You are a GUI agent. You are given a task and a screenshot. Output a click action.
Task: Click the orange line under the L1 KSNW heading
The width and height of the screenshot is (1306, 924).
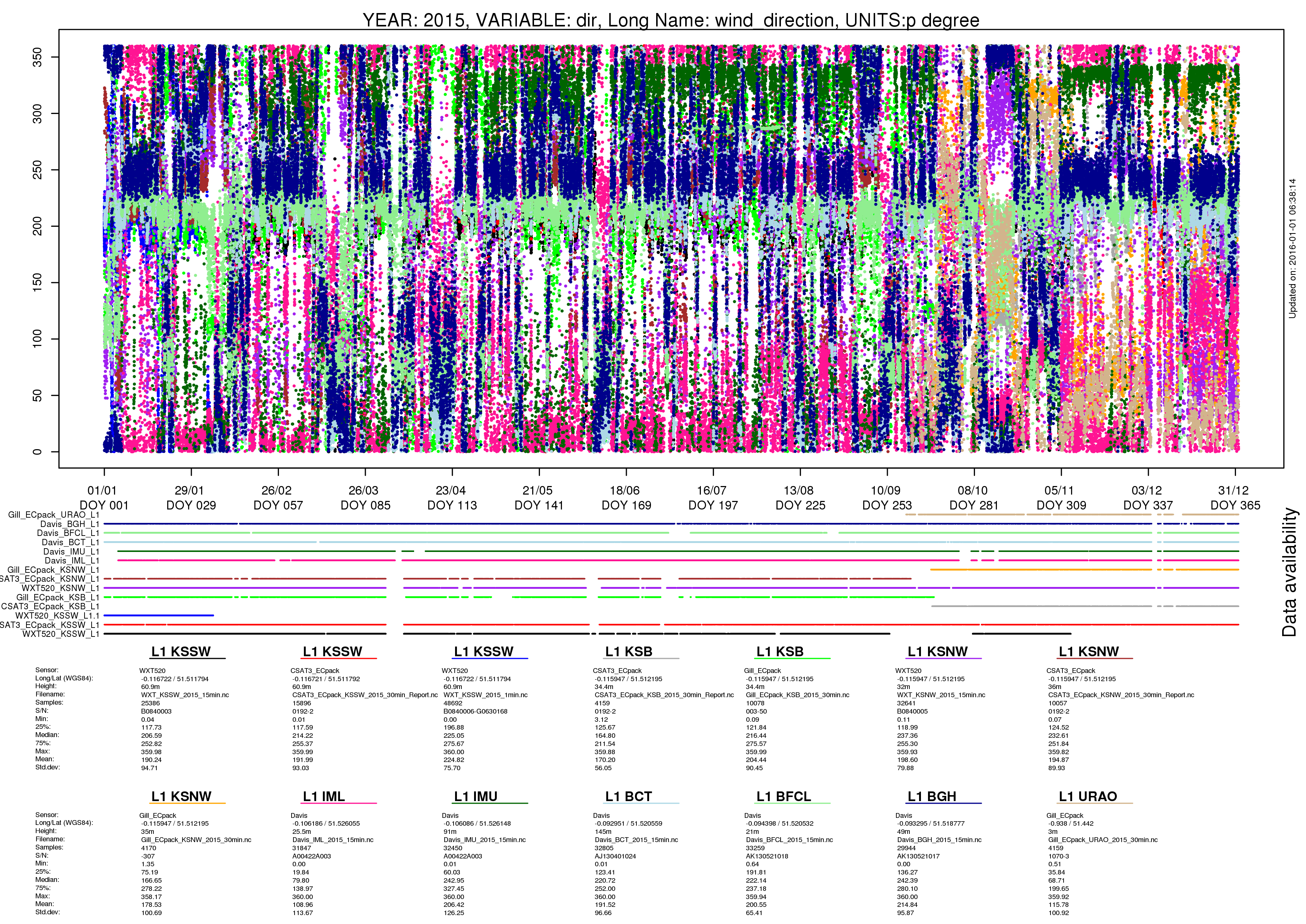pyautogui.click(x=188, y=803)
